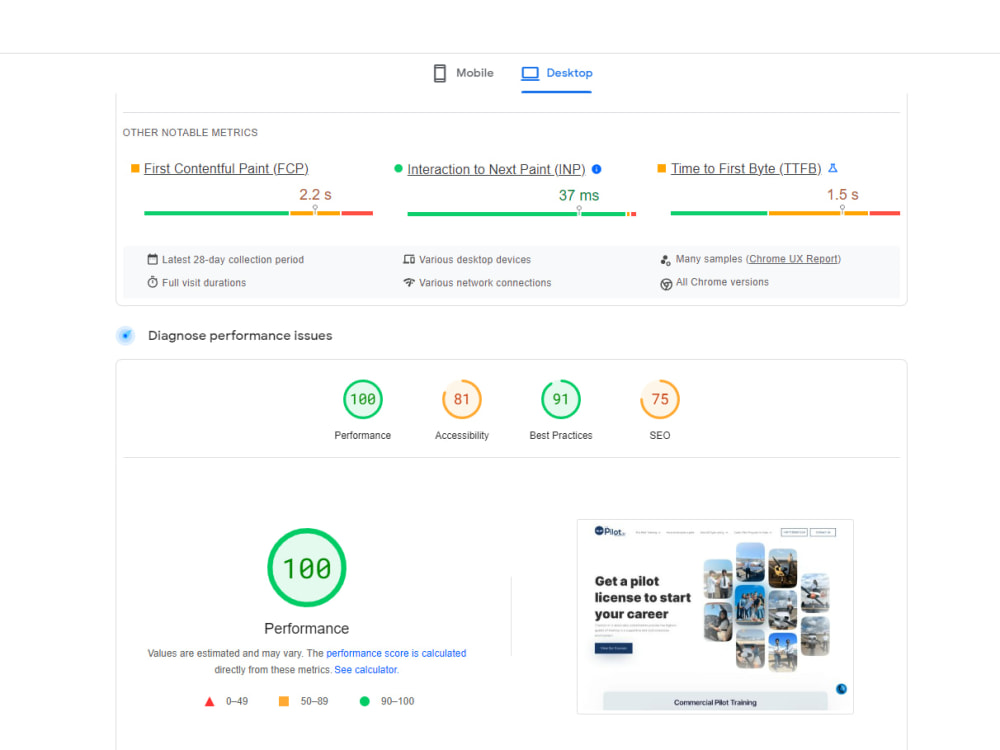Click the wifi icon for network connections
This screenshot has height=750, width=1000.
(x=409, y=282)
